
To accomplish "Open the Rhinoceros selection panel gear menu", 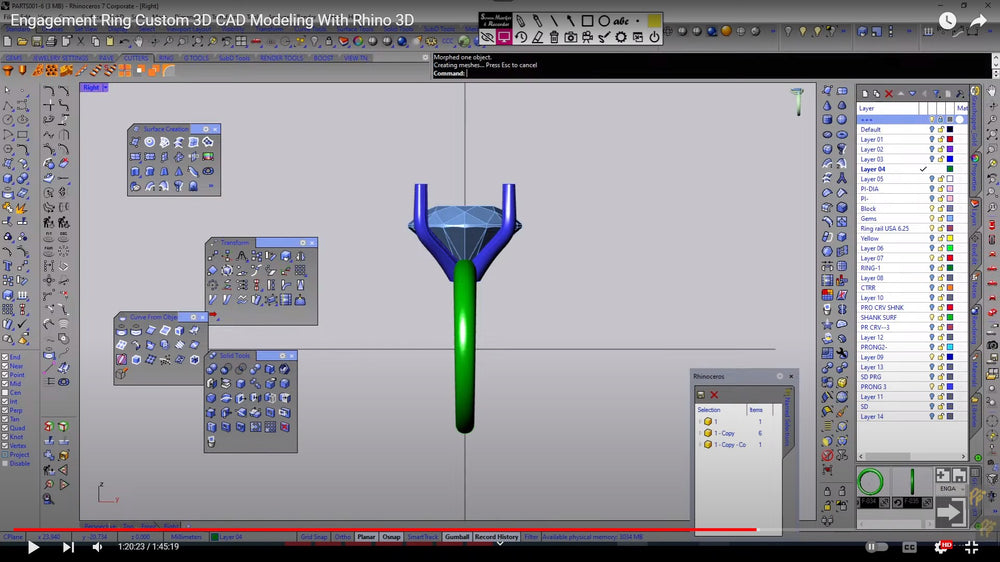I will [779, 376].
